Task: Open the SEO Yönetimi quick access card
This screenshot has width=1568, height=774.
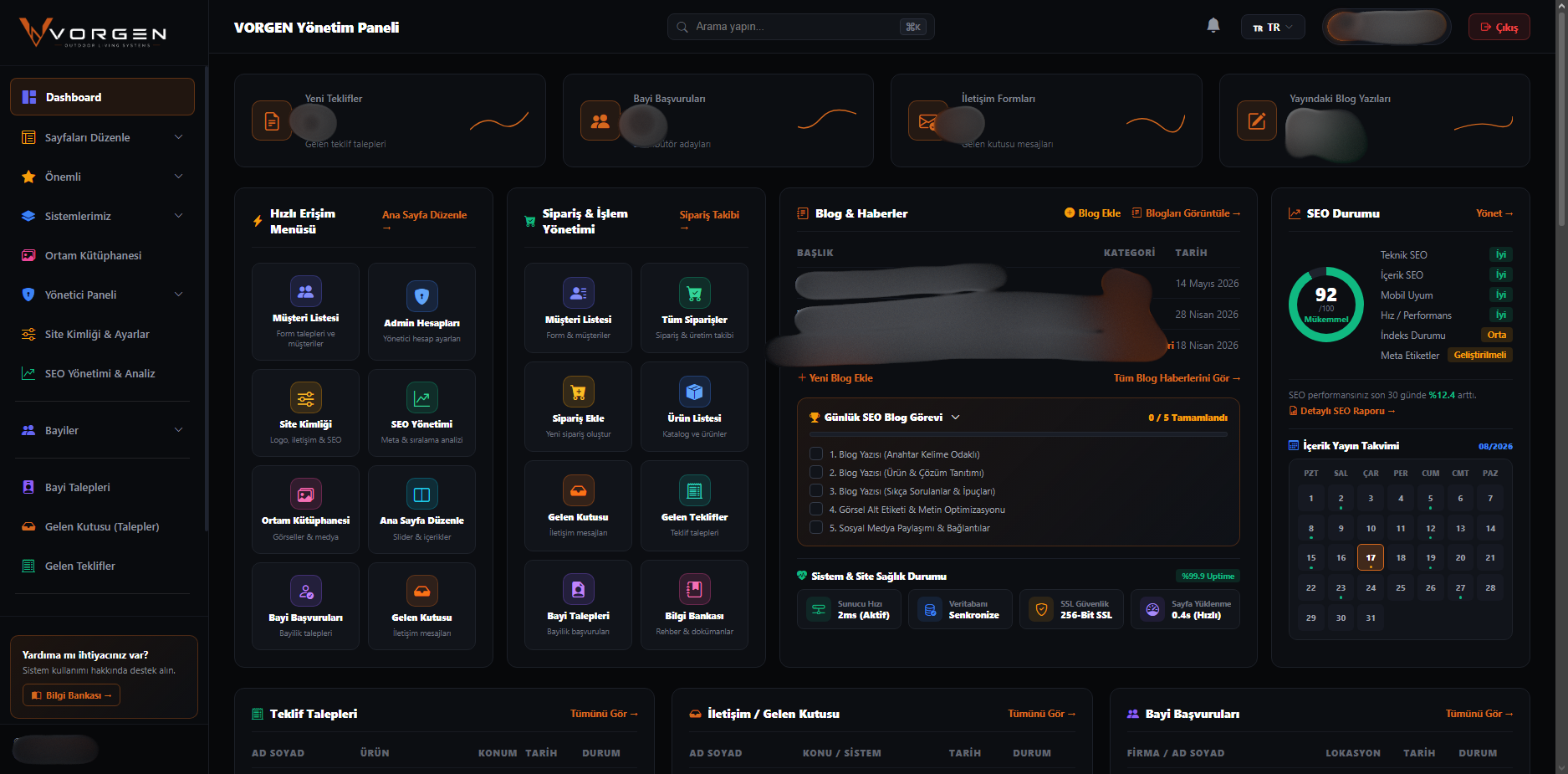Action: 421,413
